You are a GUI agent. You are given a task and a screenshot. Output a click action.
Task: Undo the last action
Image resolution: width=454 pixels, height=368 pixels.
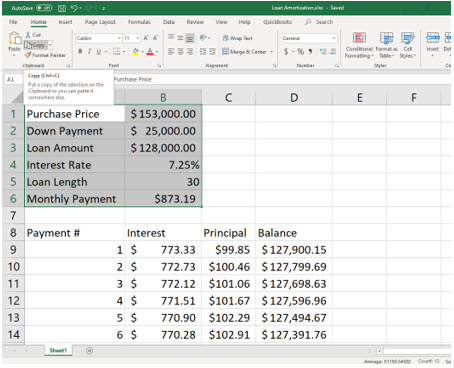click(x=74, y=8)
